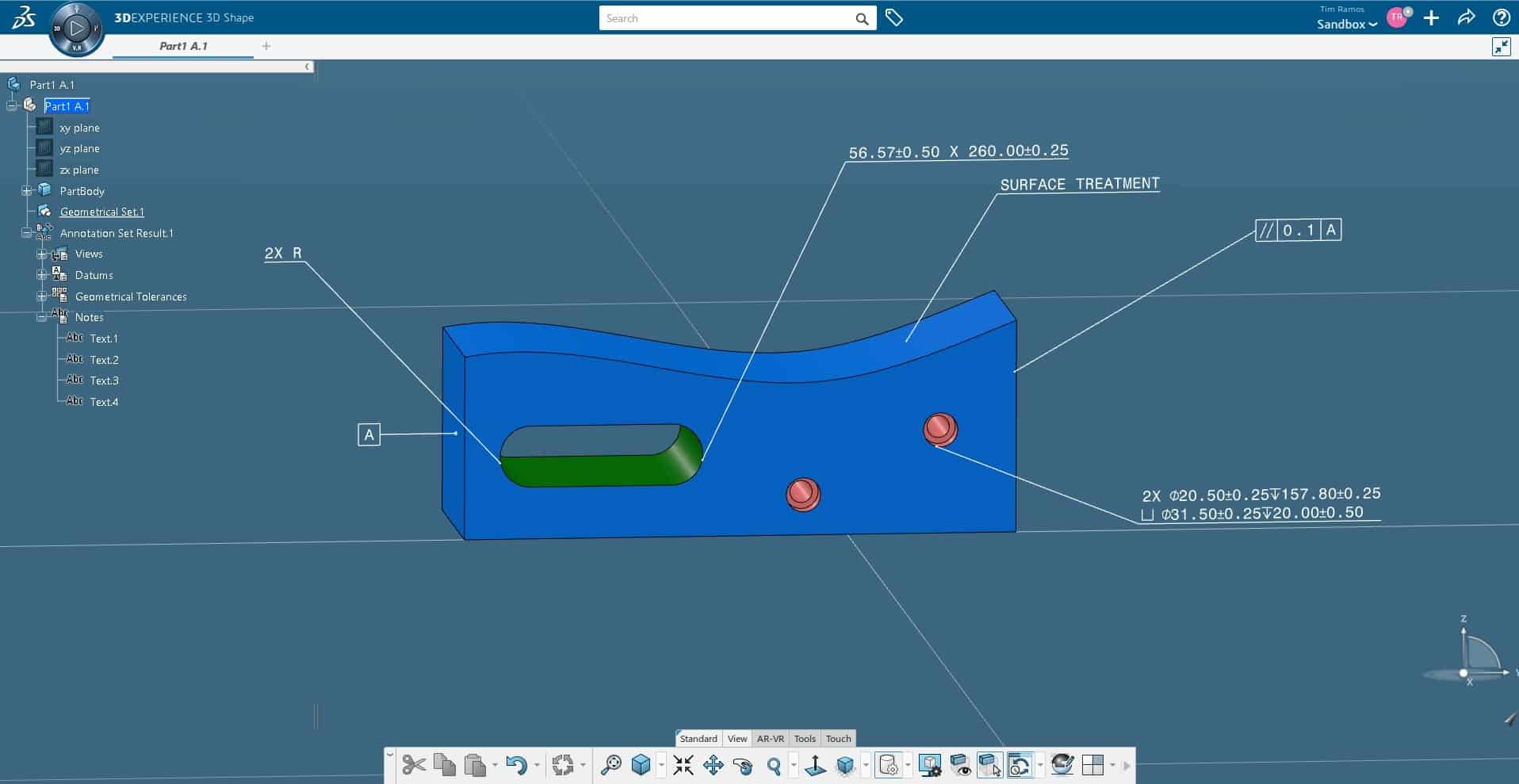This screenshot has width=1519, height=784.
Task: Select the Cut tool in the bottom toolbar
Action: [414, 765]
